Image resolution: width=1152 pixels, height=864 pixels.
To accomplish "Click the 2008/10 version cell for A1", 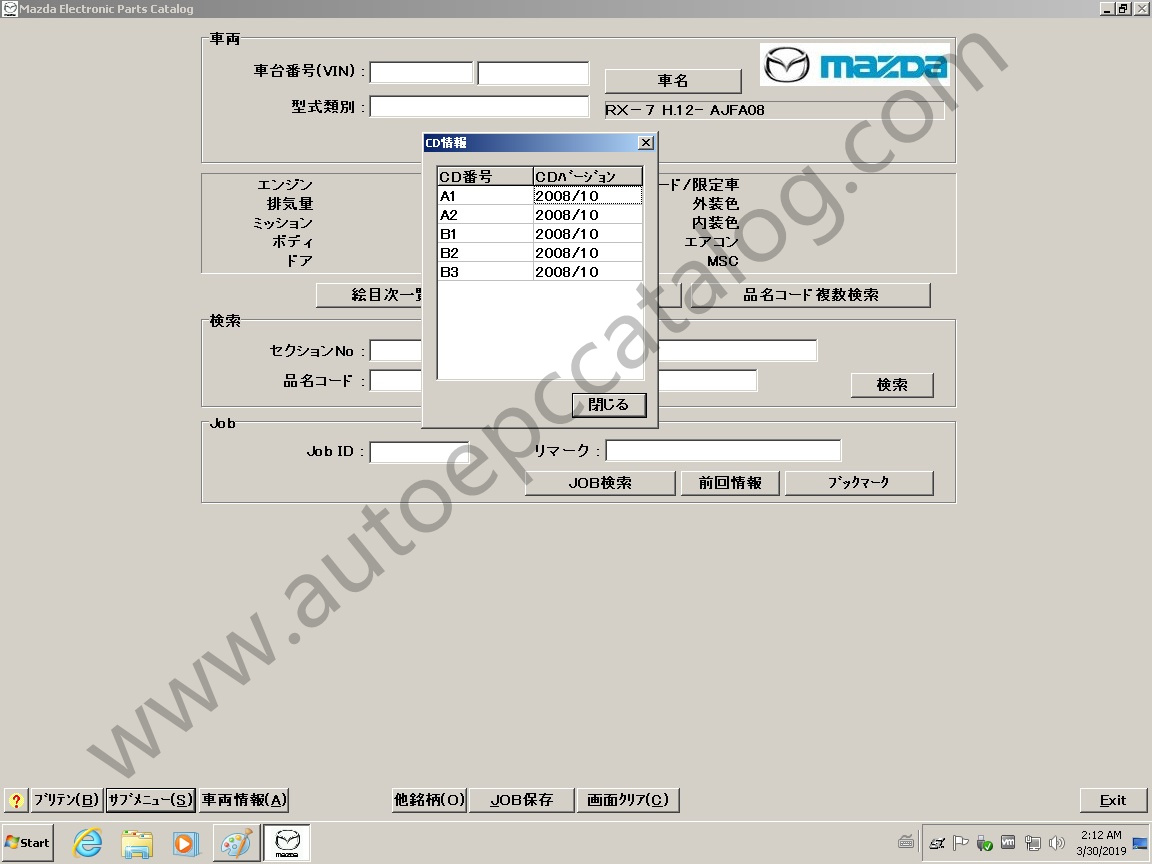I will click(x=588, y=195).
